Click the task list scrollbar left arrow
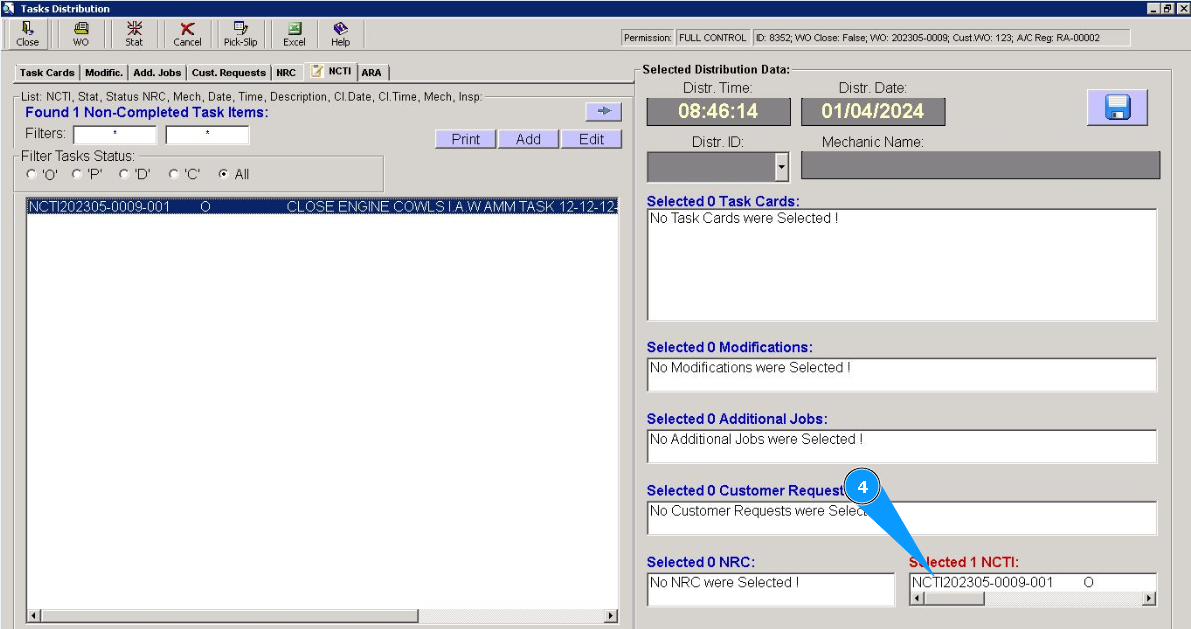 [33, 615]
